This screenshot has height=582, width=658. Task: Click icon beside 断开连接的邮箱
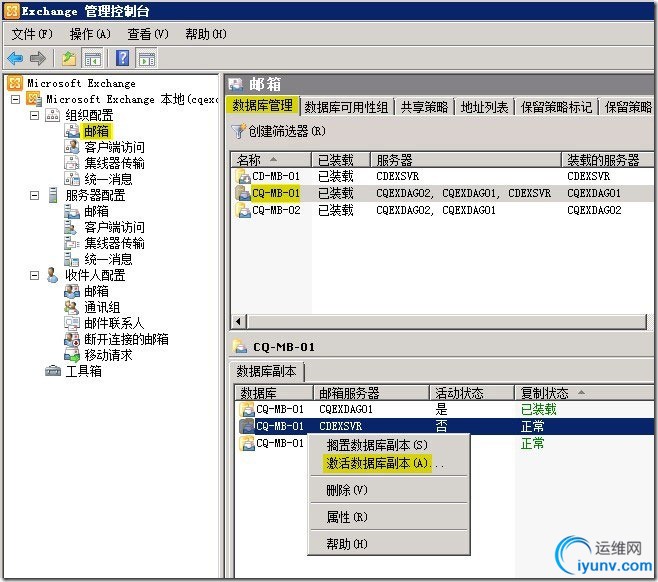(72, 339)
